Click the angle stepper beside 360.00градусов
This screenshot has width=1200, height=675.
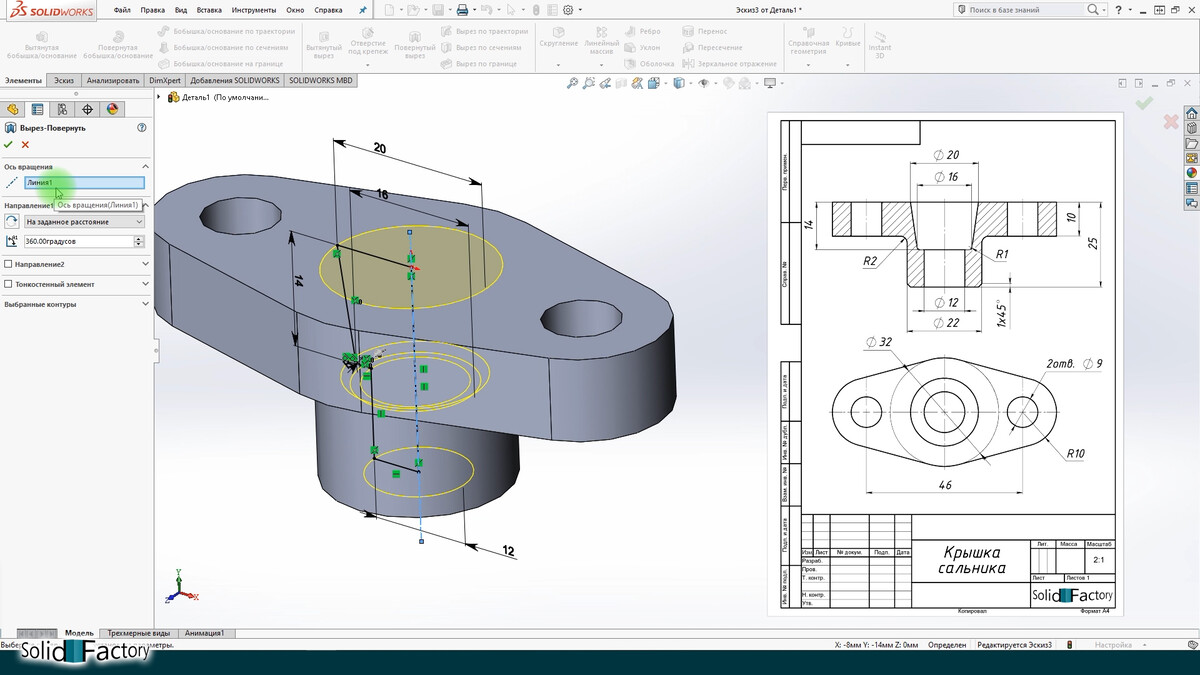(x=138, y=241)
